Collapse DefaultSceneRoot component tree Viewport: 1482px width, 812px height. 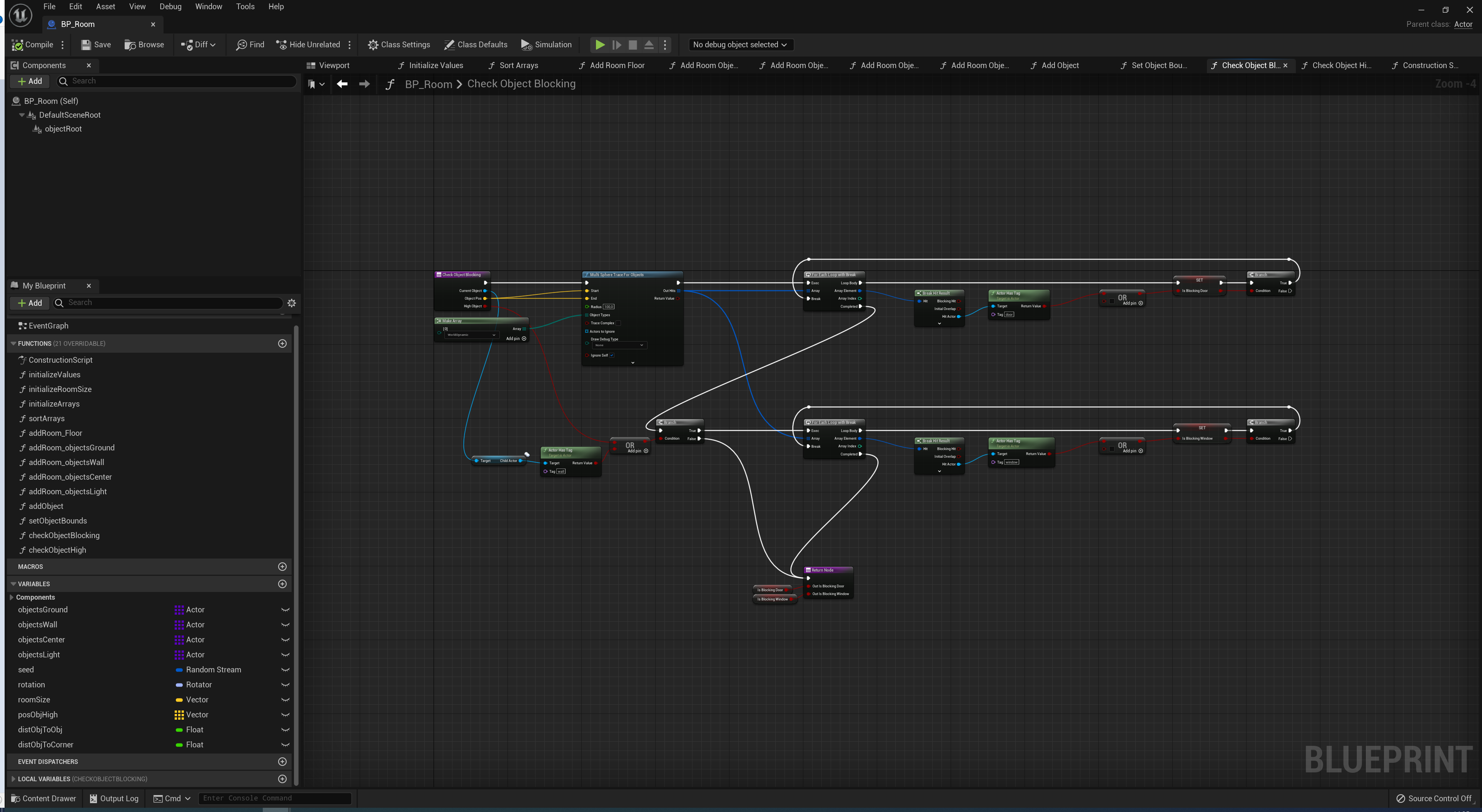click(x=22, y=115)
